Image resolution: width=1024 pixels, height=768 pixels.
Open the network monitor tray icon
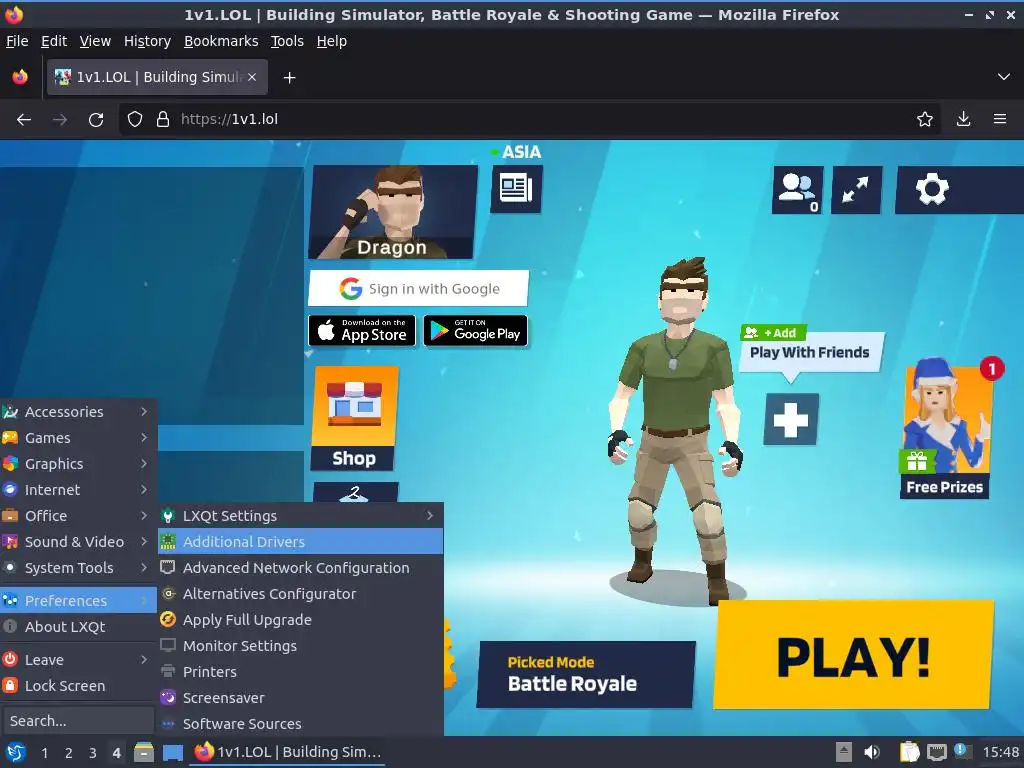point(937,752)
